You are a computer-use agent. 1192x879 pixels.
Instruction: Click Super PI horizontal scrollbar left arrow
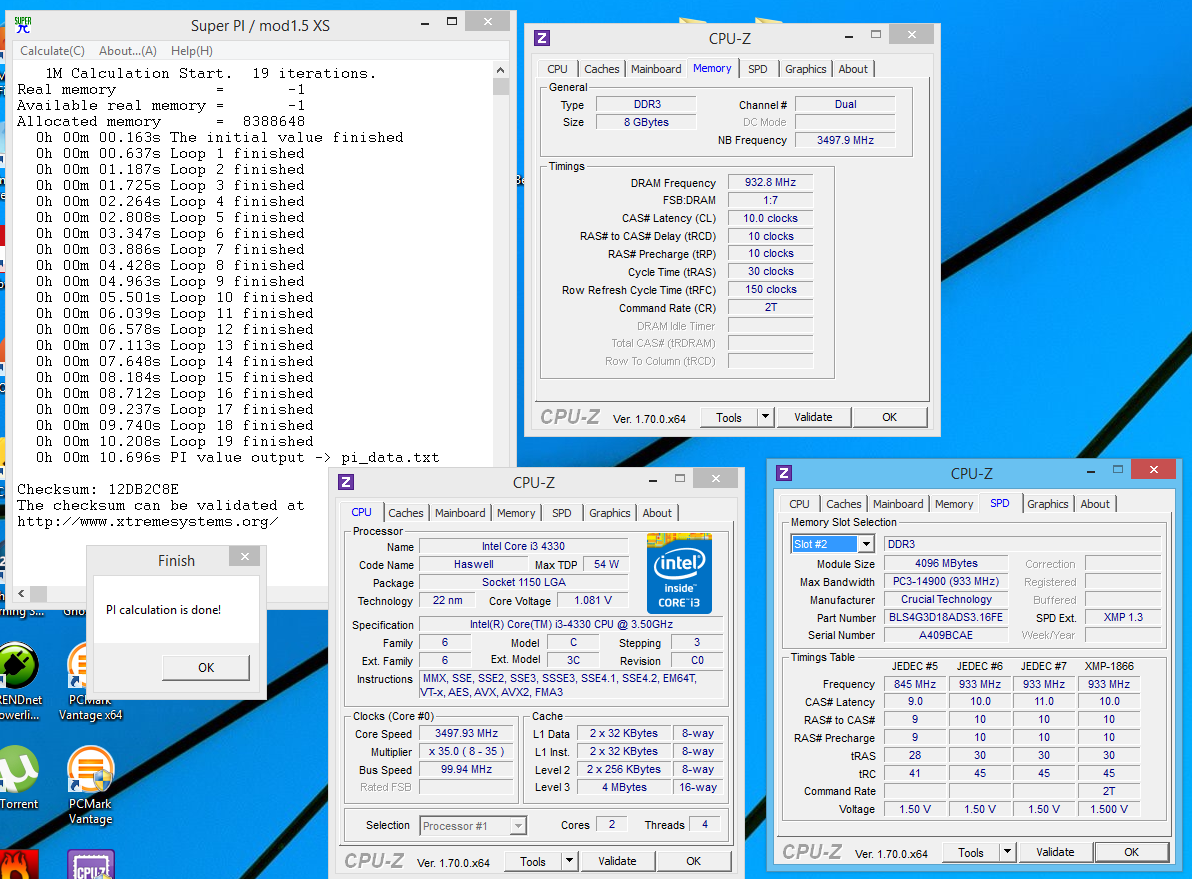pyautogui.click(x=21, y=593)
